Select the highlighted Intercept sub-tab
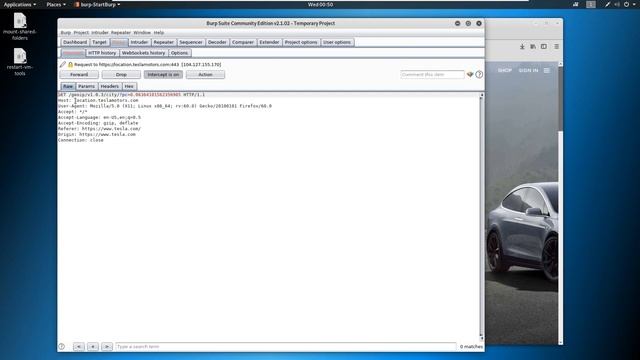Viewport: 640px width, 360px height. [x=73, y=53]
